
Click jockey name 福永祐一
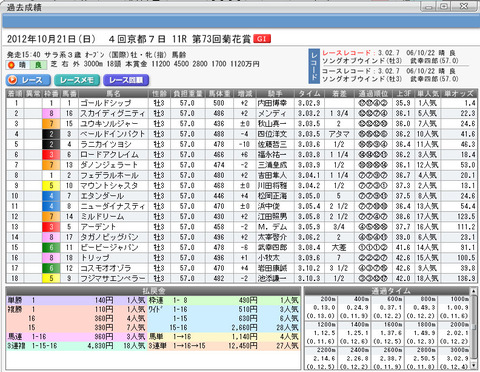coord(272,155)
